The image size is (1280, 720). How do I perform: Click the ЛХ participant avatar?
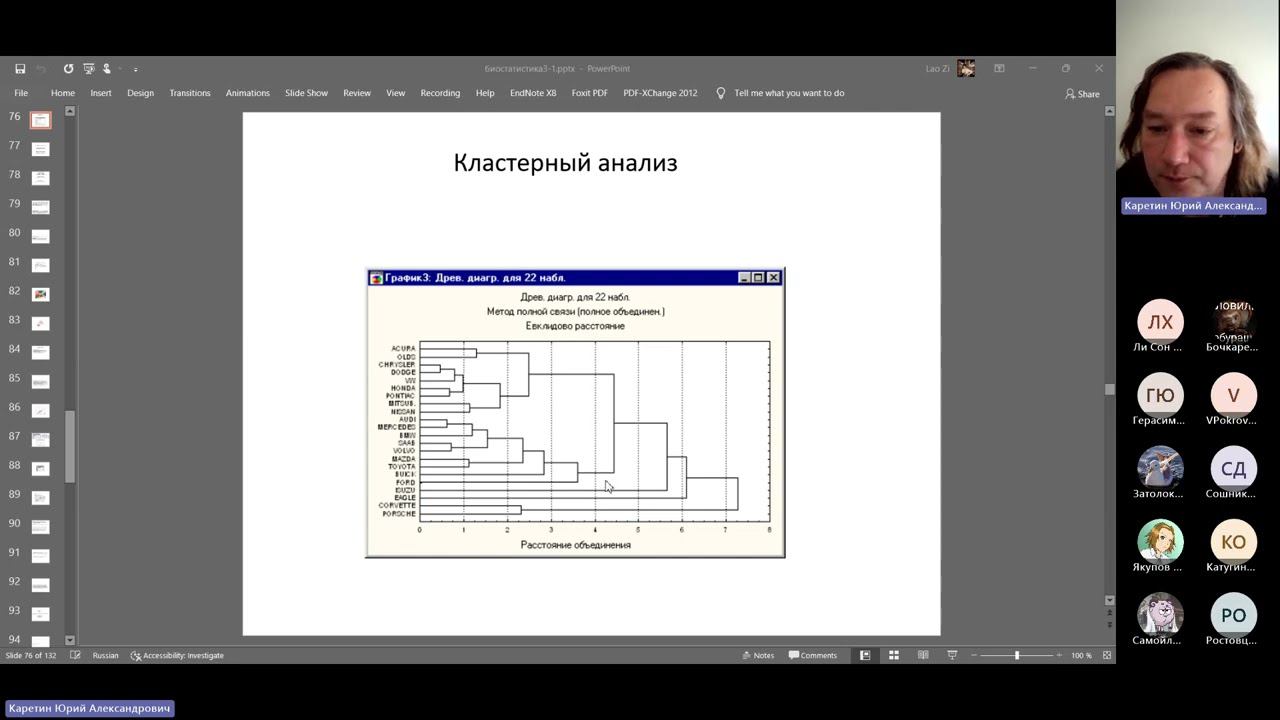pyautogui.click(x=1160, y=322)
